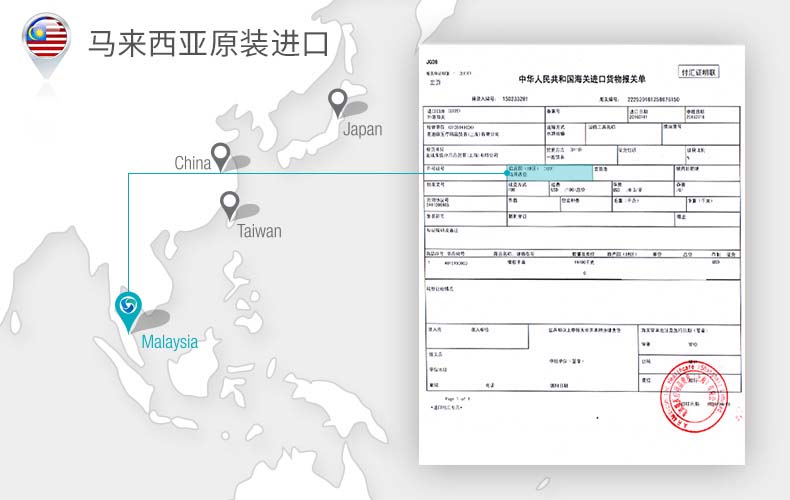Click the China label text

192,163
